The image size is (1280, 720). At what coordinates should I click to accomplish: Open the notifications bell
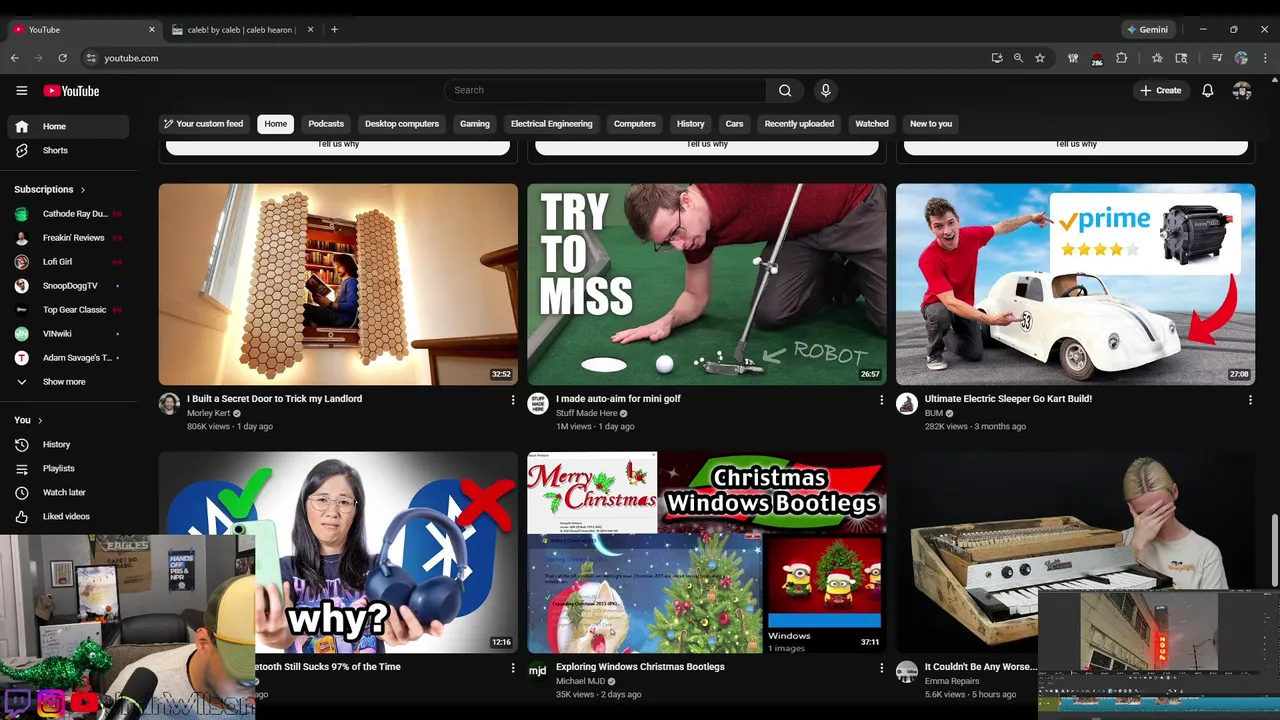coord(1208,90)
